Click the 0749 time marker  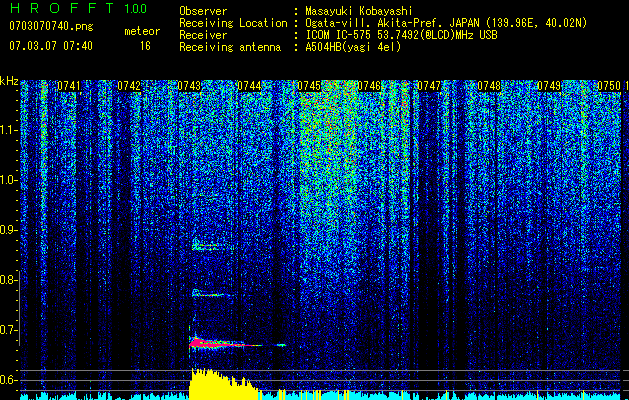click(549, 86)
